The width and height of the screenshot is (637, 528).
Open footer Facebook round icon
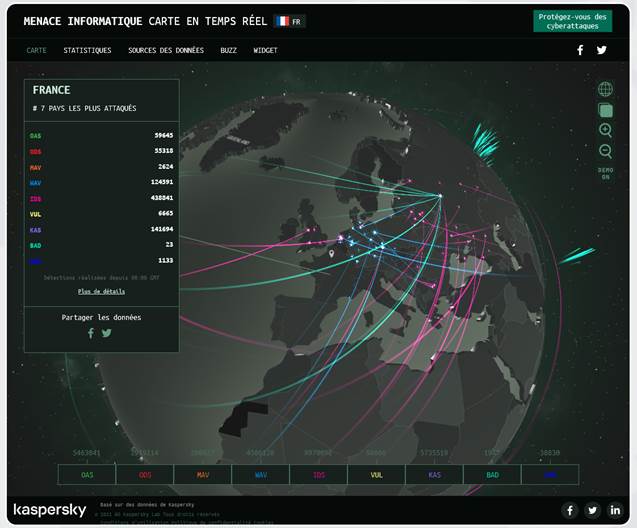(570, 510)
